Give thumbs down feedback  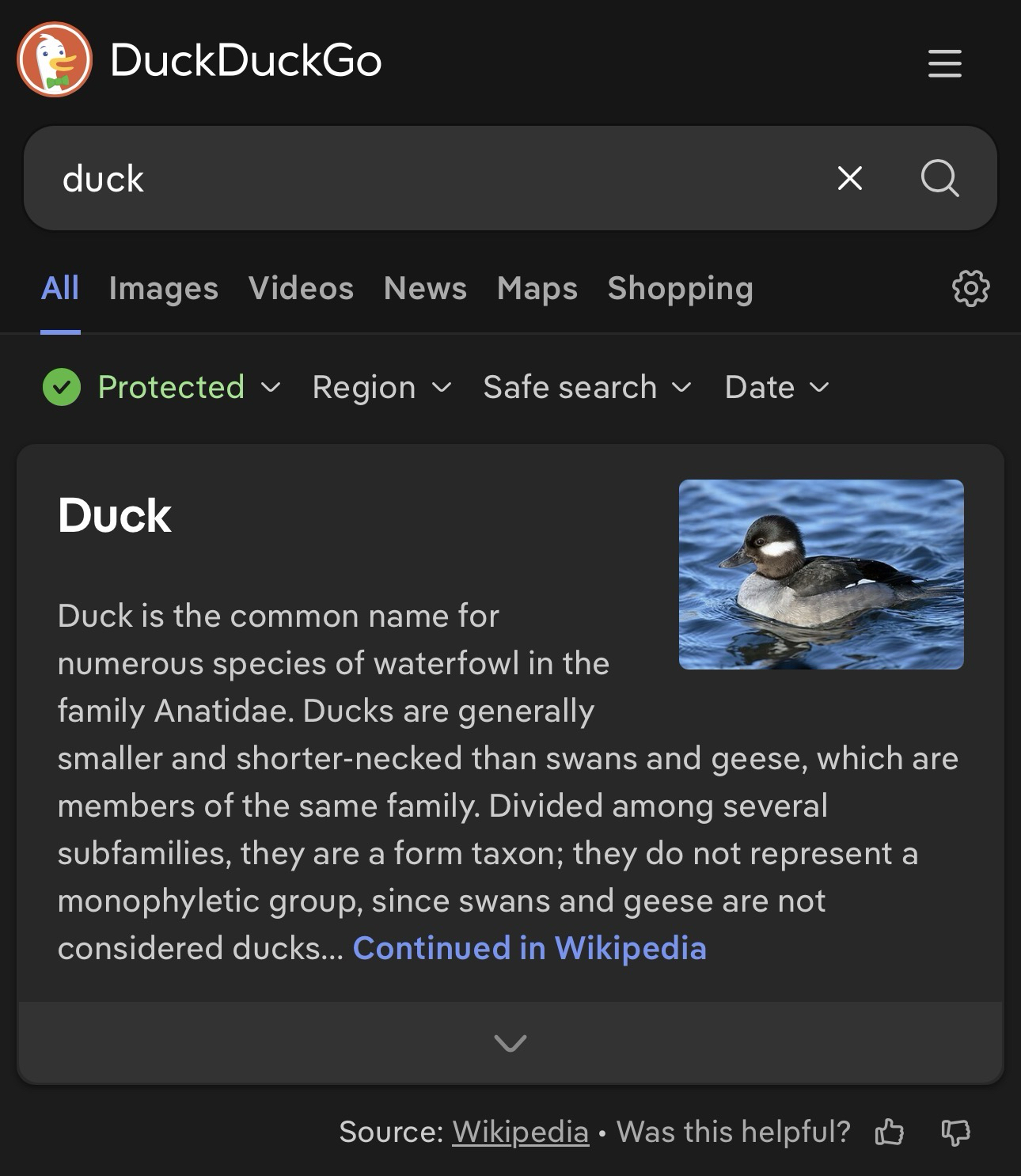click(x=955, y=1132)
